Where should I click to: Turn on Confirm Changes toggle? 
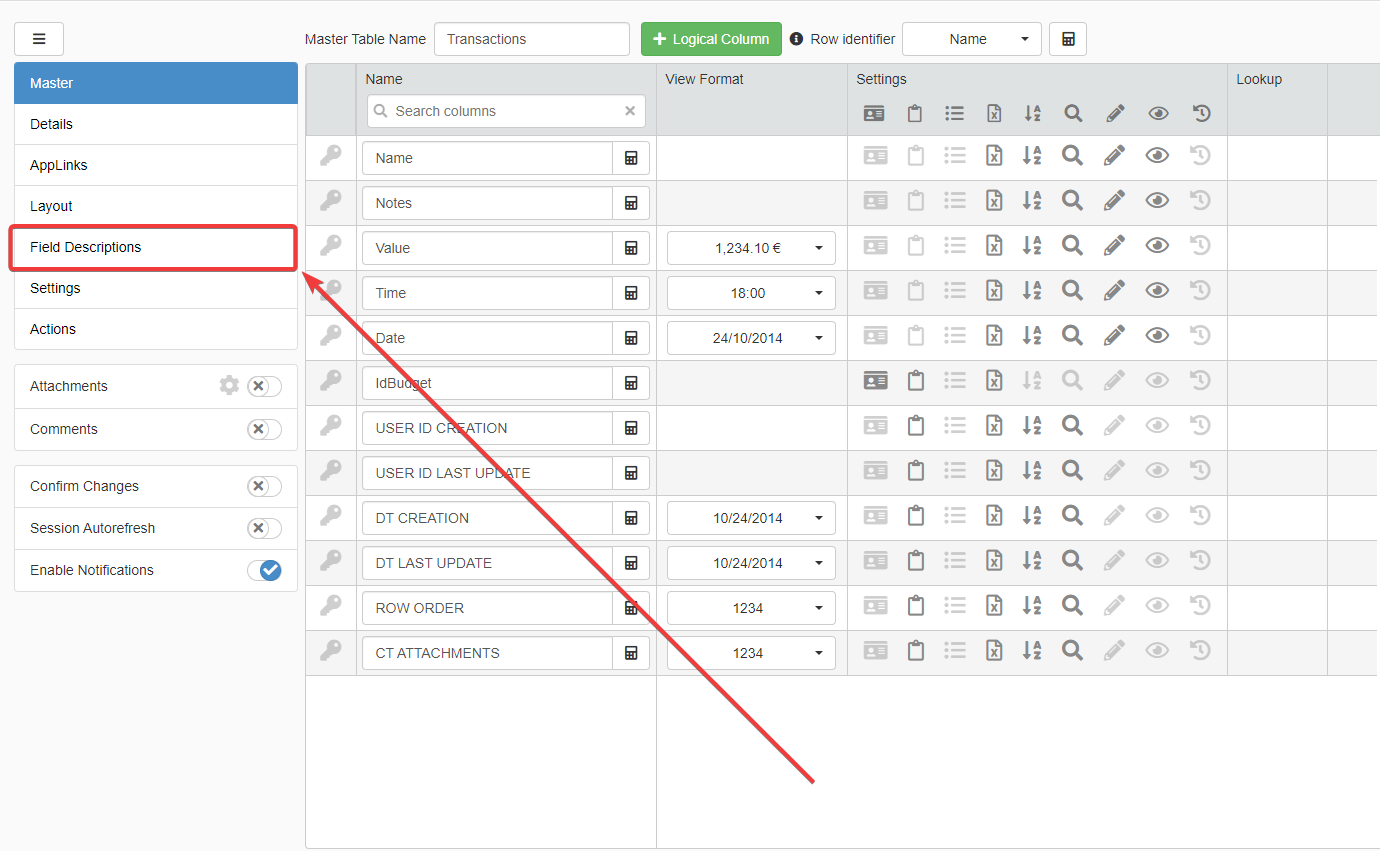coord(264,486)
